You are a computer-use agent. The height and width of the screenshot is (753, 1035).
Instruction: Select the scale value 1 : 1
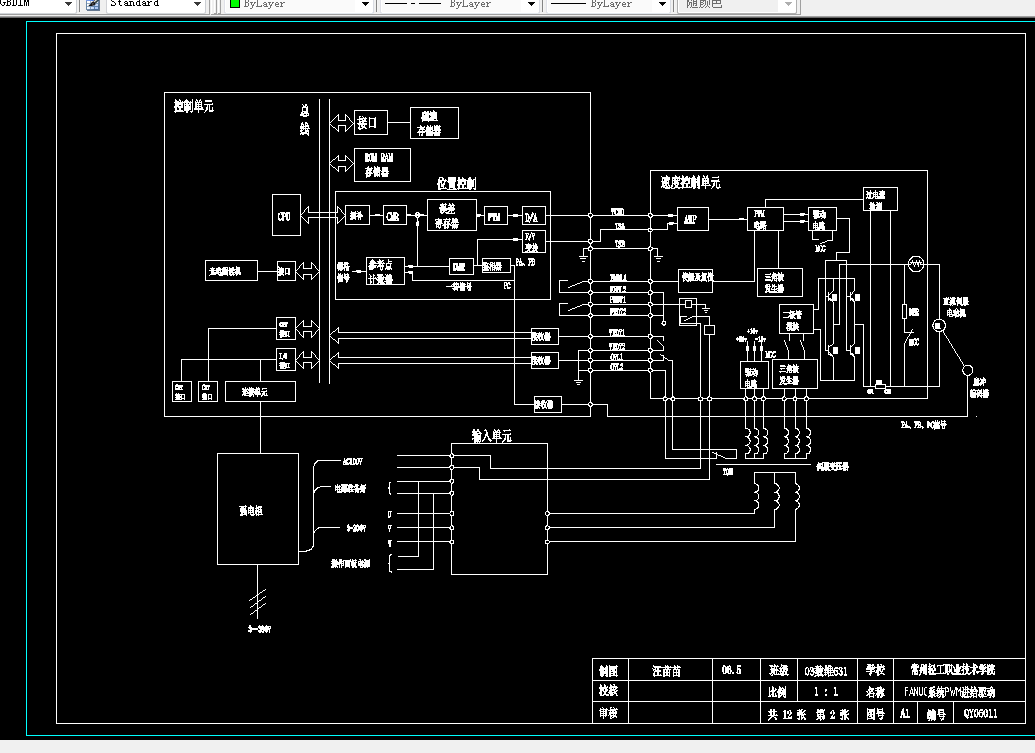pos(826,692)
